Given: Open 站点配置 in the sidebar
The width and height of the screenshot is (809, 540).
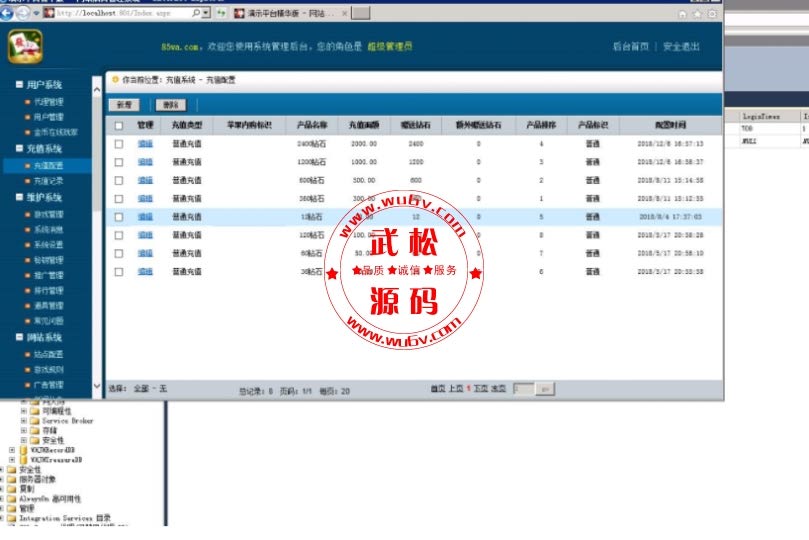Looking at the screenshot, I should 48,354.
